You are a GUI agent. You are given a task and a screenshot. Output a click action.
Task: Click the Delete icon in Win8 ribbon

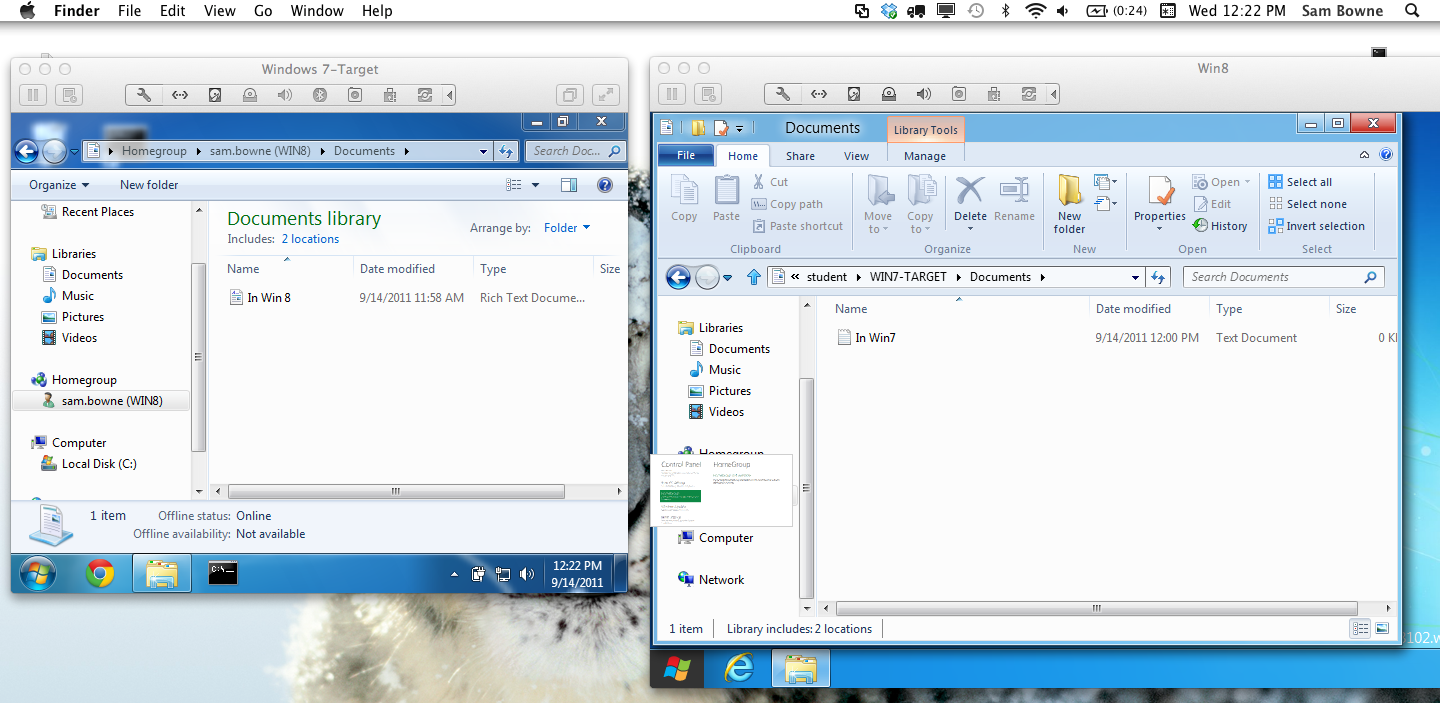(970, 198)
